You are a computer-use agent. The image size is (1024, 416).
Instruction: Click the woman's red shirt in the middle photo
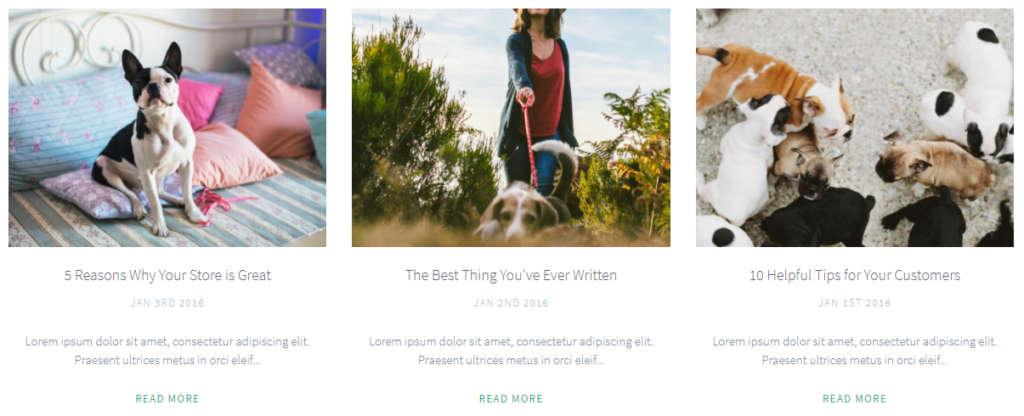(545, 88)
